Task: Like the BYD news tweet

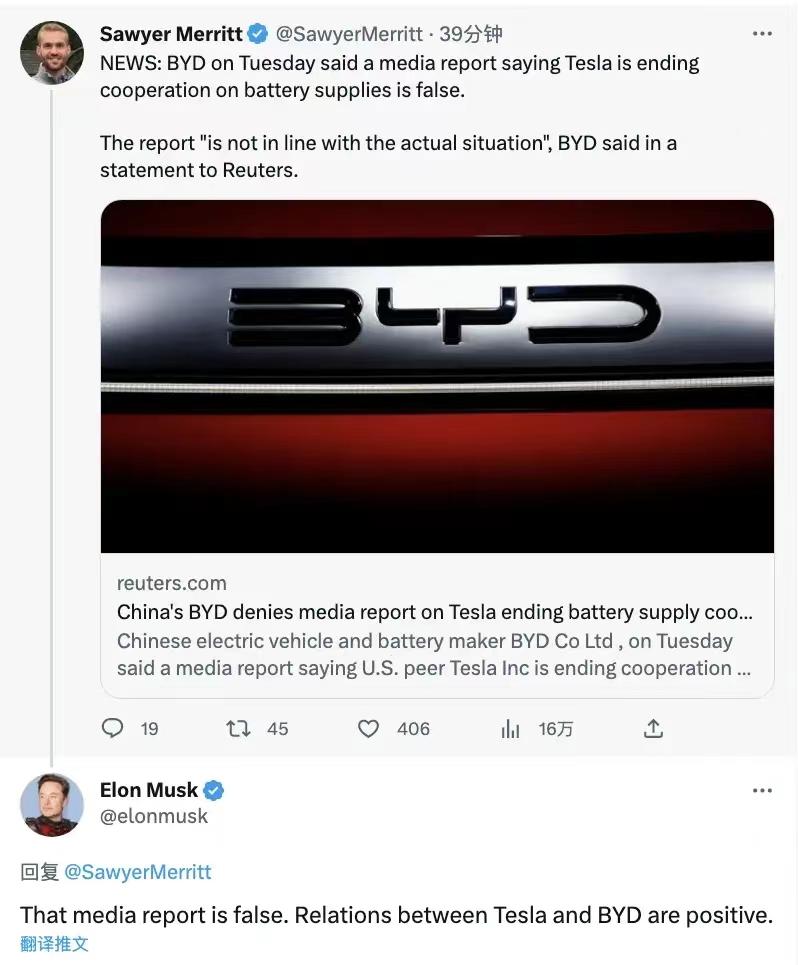Action: [x=369, y=729]
